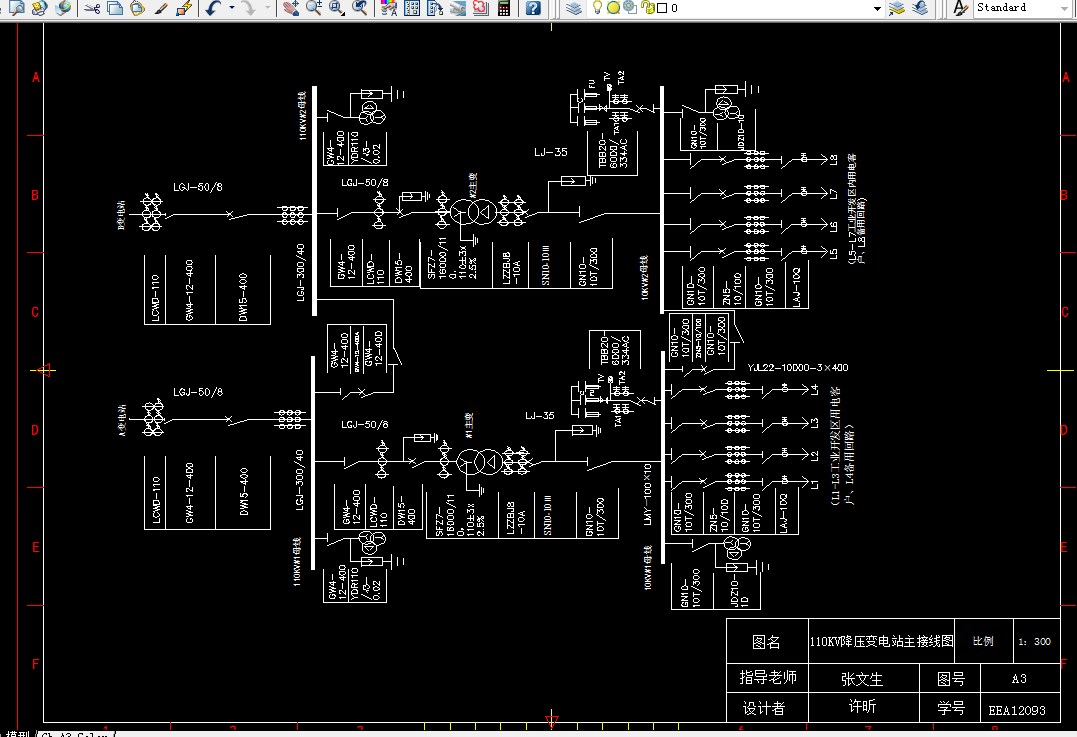Toggle layer 0 freeze sun icon
The width and height of the screenshot is (1077, 737).
[613, 8]
